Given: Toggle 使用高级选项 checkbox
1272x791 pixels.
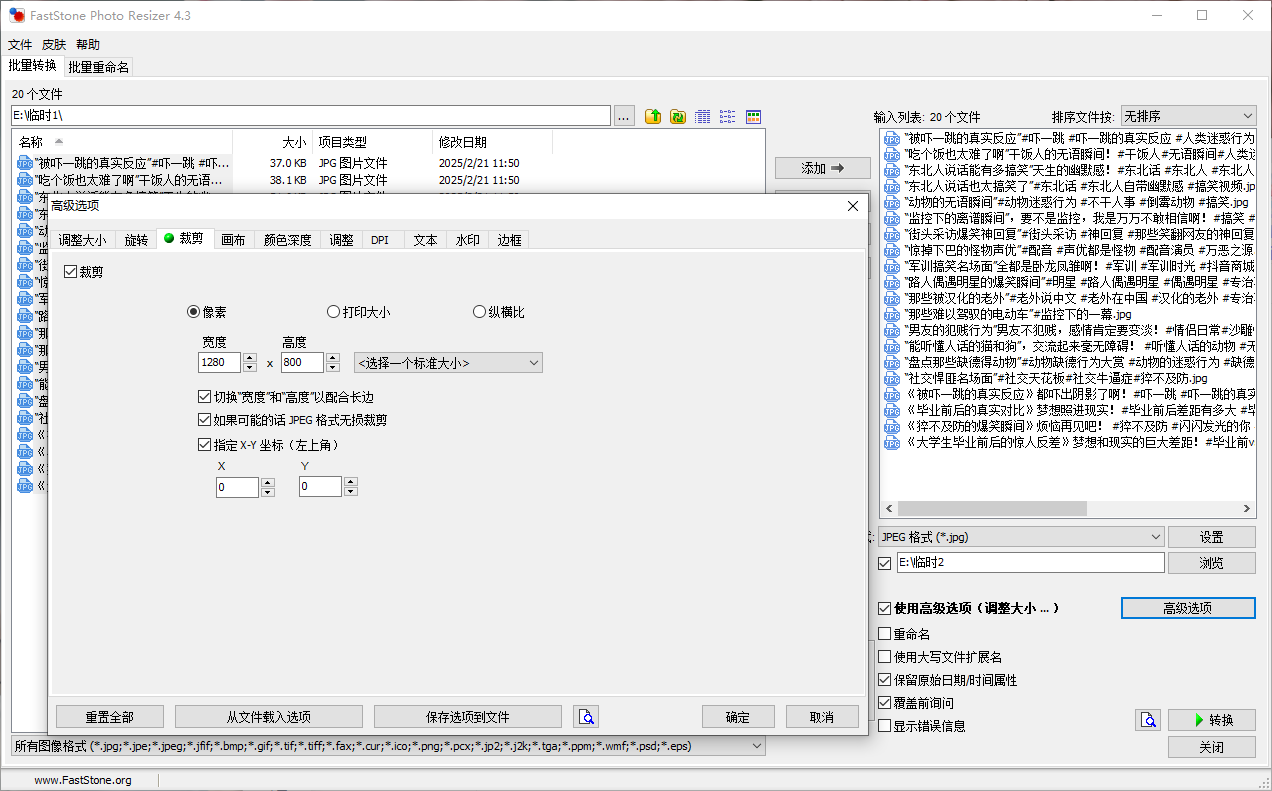Looking at the screenshot, I should pos(884,608).
